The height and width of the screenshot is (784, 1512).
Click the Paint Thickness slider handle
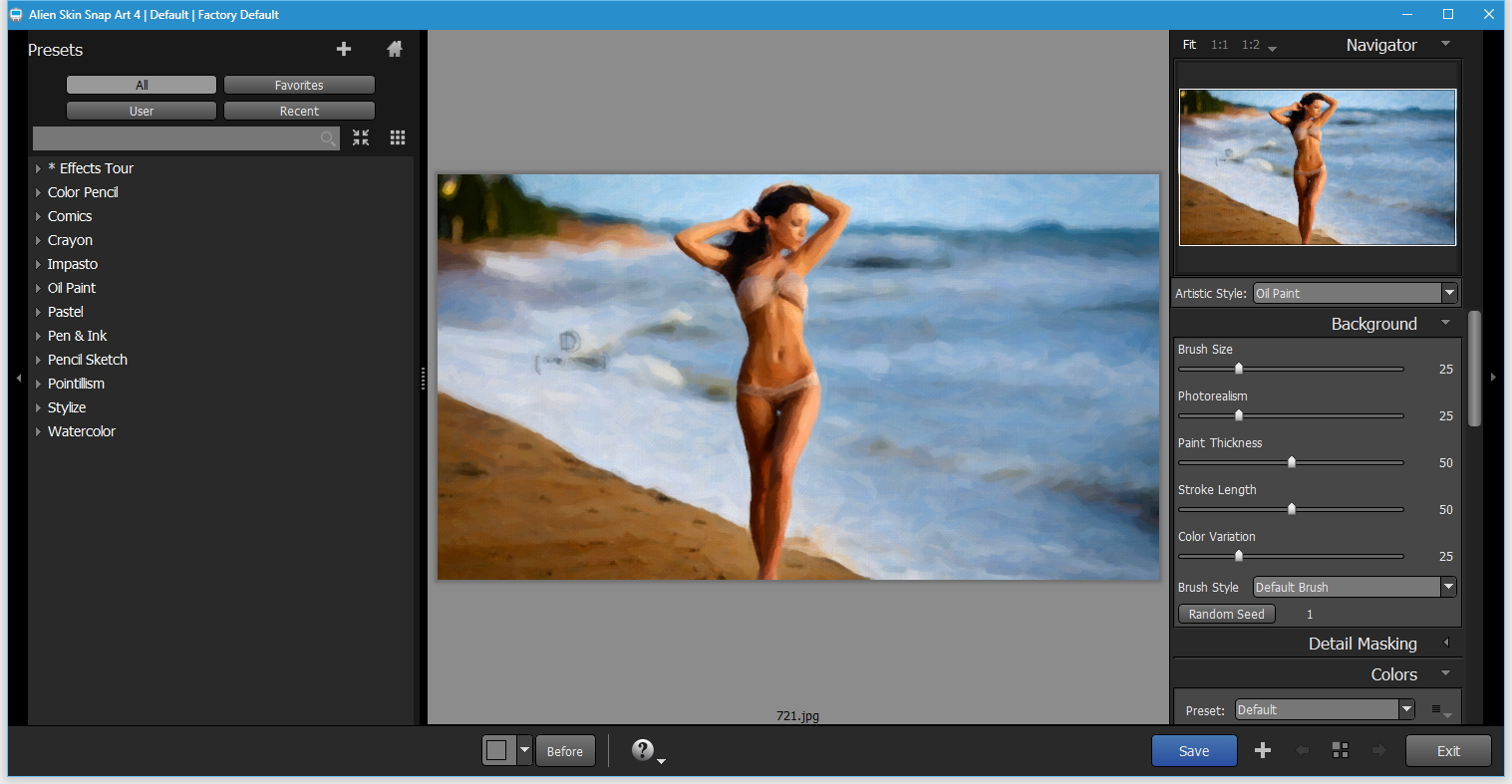pos(1292,462)
